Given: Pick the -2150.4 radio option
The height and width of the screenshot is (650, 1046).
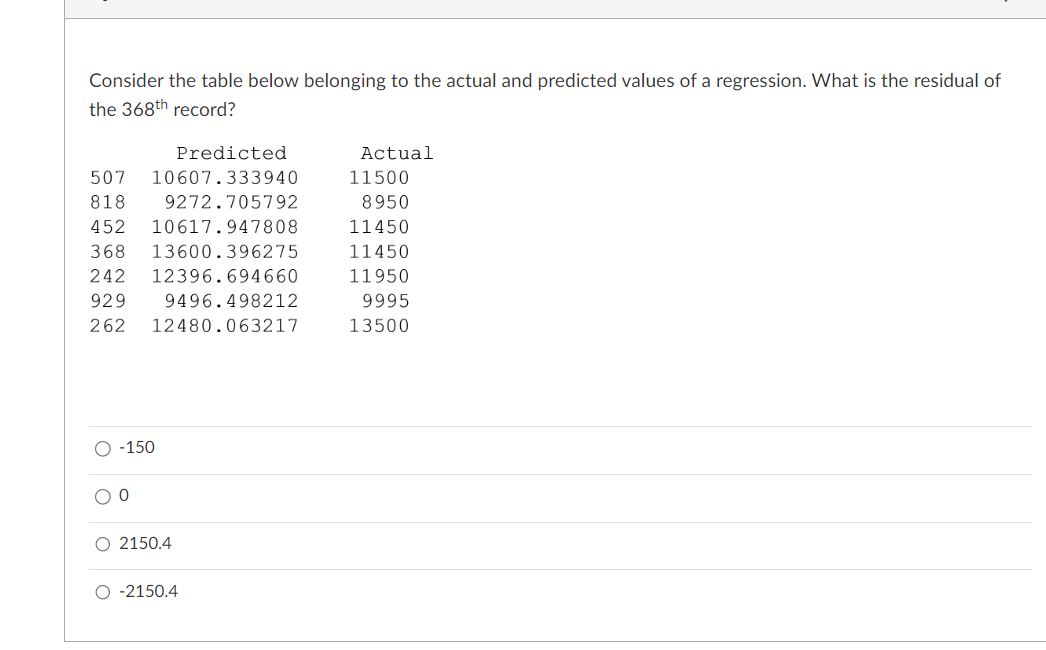Looking at the screenshot, I should (103, 592).
